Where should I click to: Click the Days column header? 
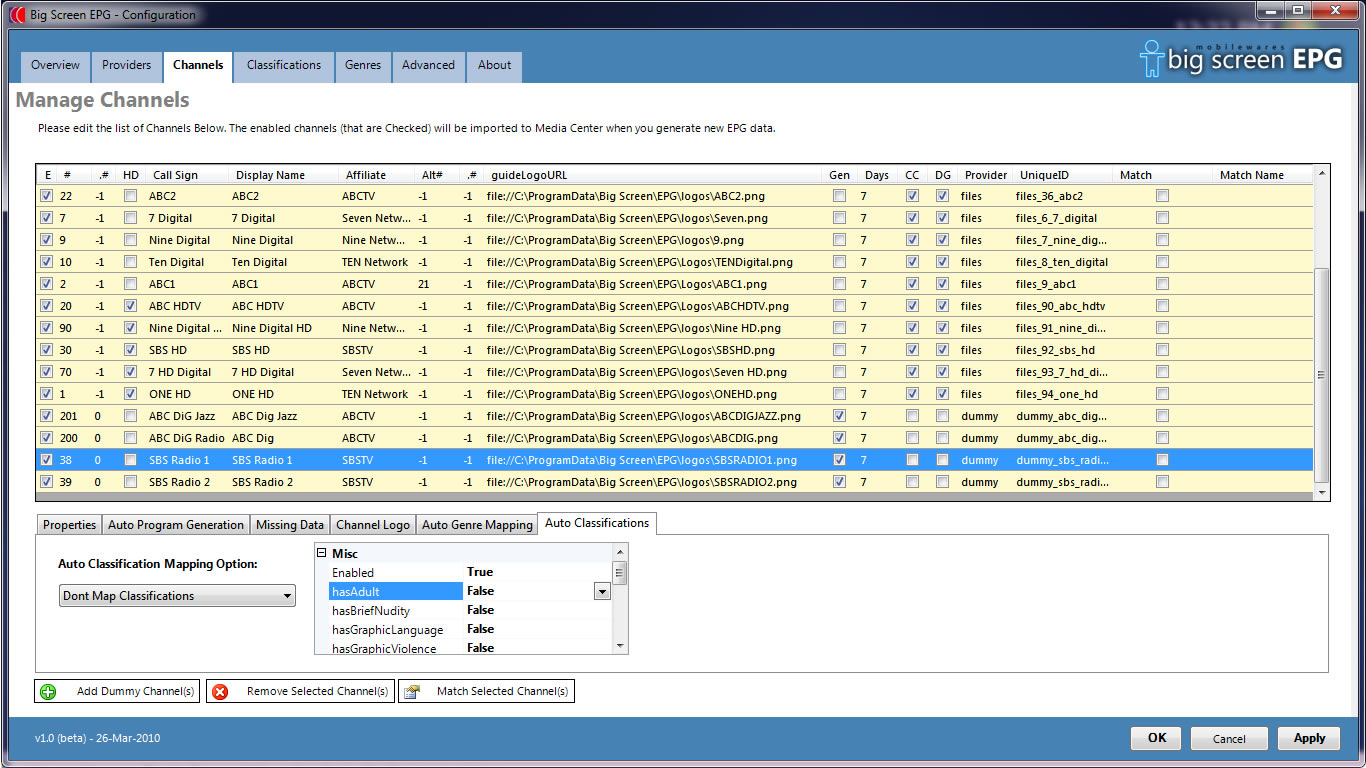click(876, 175)
